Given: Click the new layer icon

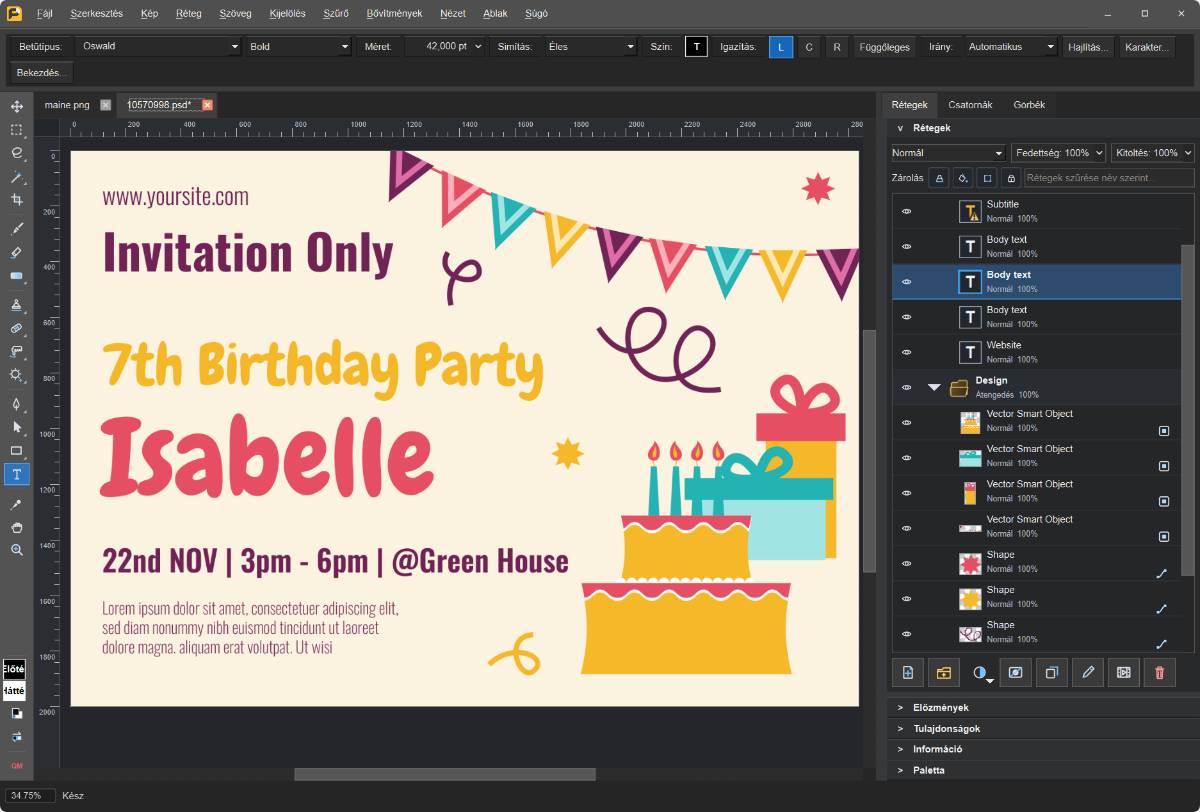Looking at the screenshot, I should point(908,673).
